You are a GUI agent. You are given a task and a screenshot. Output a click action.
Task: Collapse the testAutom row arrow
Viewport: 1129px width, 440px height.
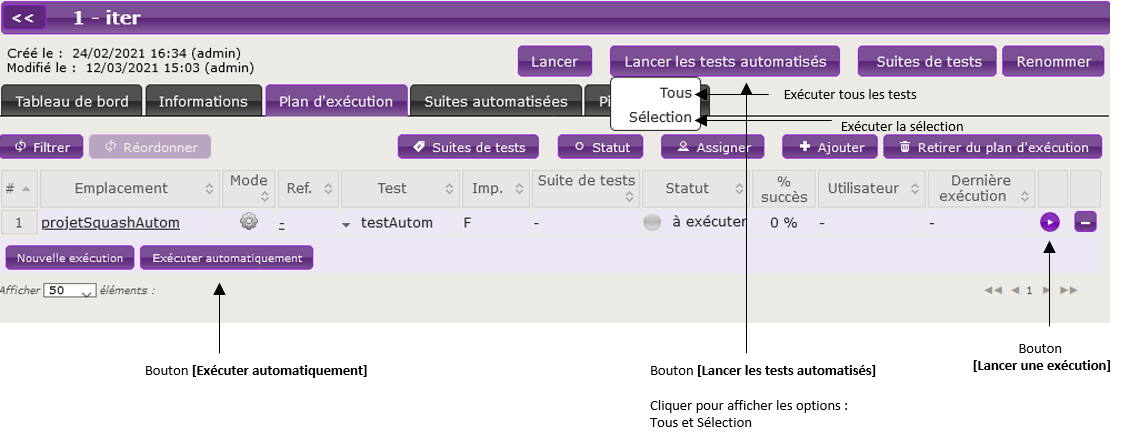[x=346, y=225]
